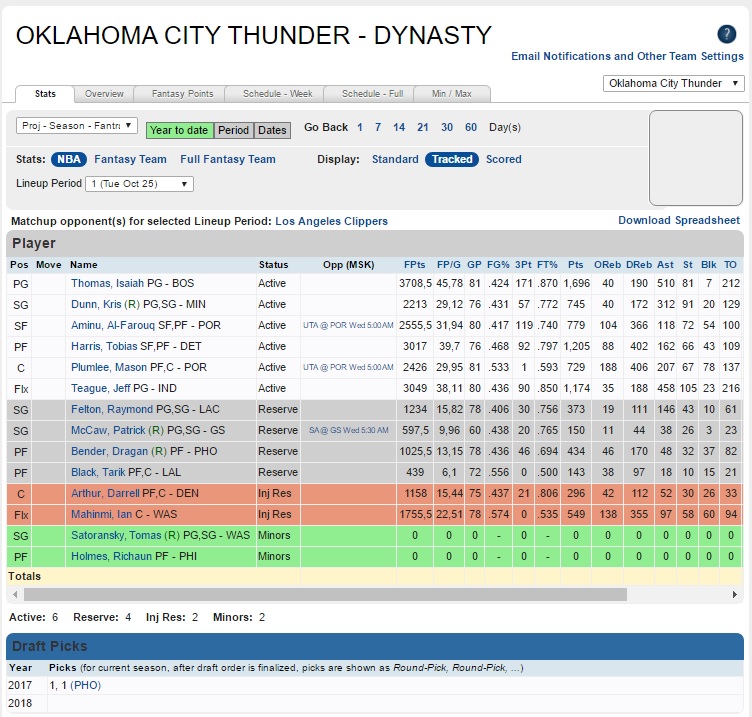Open Teague, Jeff player page
Screen dimensions: 752x717
click(x=100, y=388)
